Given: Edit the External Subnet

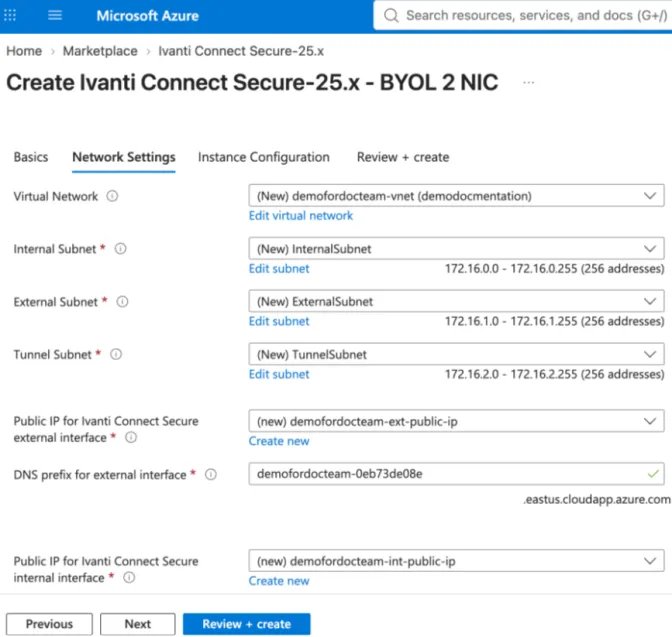Looking at the screenshot, I should pos(279,322).
